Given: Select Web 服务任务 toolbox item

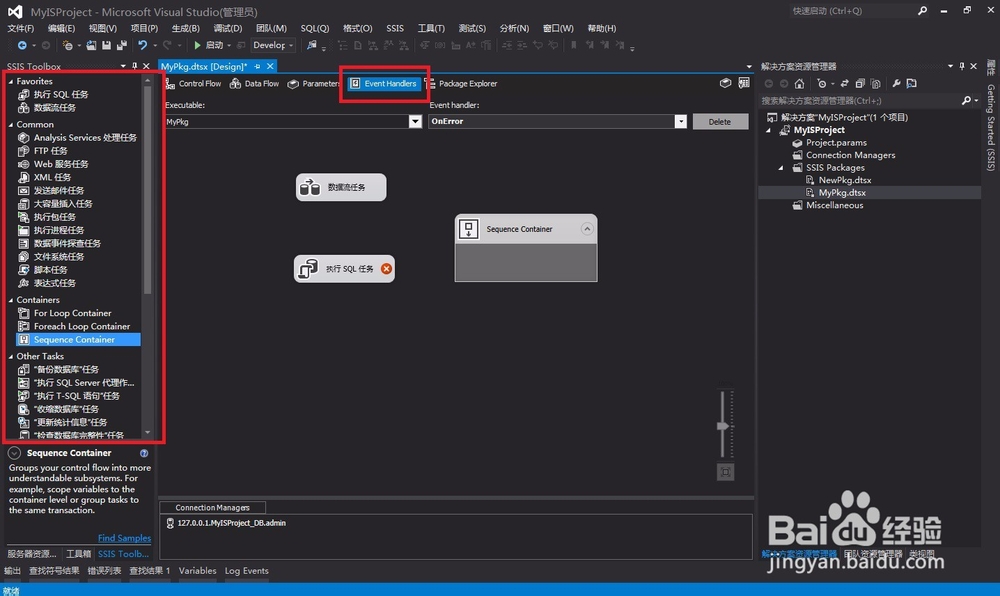Looking at the screenshot, I should [x=61, y=164].
